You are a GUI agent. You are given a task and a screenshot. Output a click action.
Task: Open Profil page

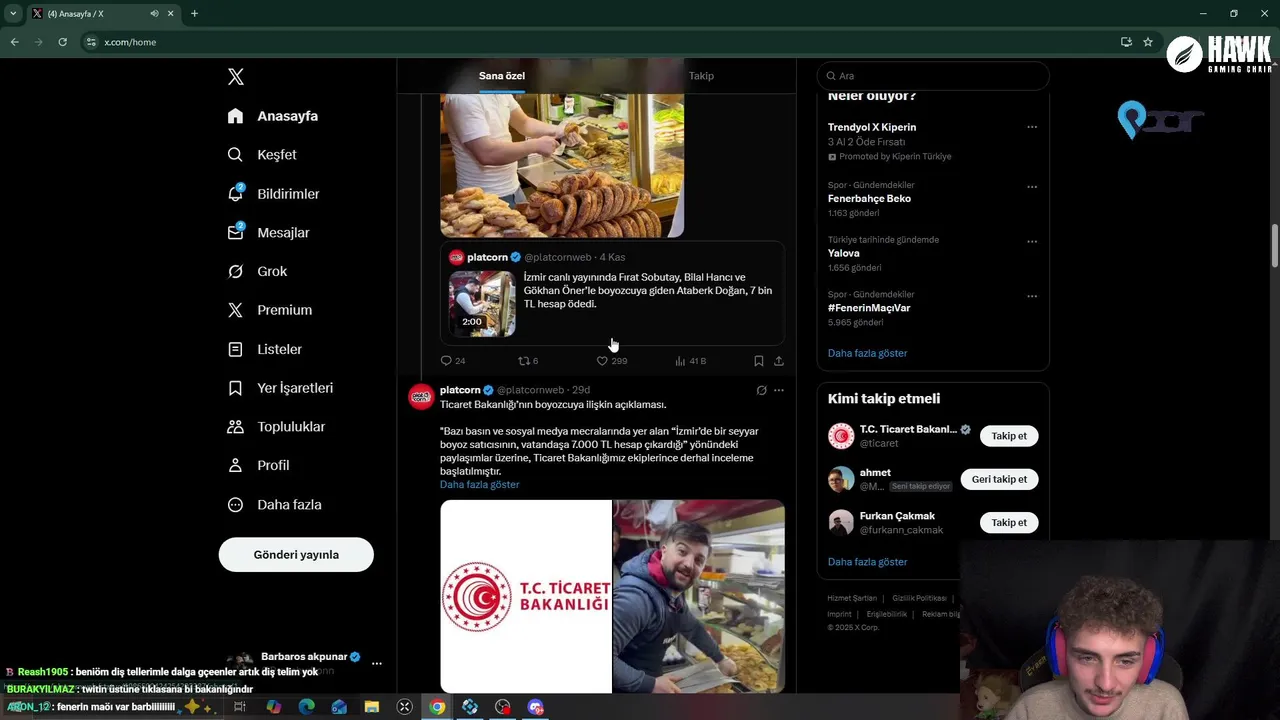[258, 466]
